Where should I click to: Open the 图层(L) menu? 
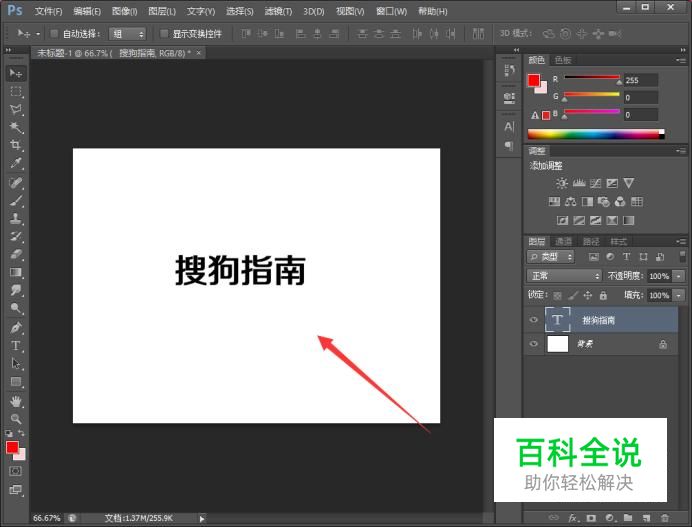point(161,11)
